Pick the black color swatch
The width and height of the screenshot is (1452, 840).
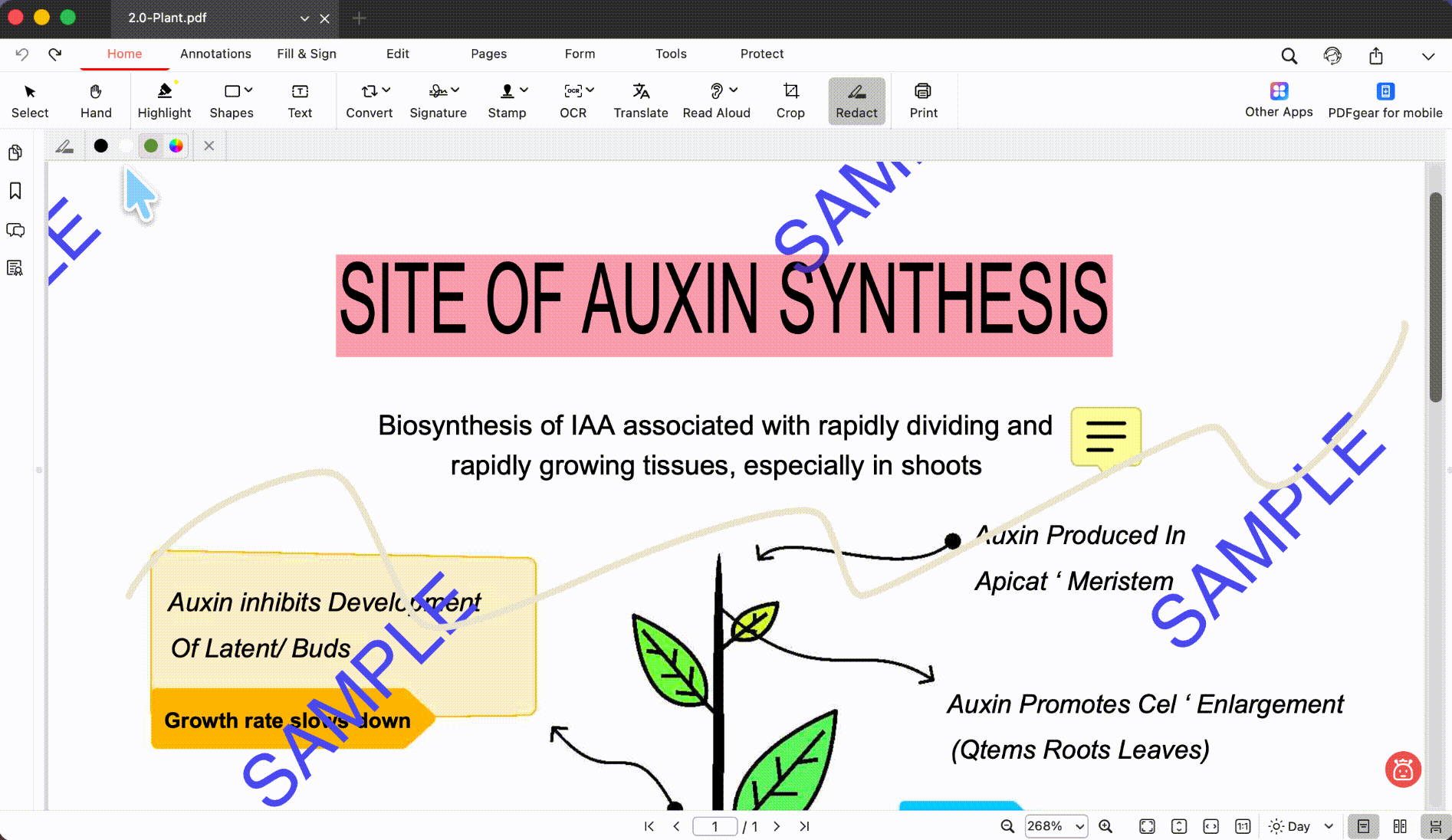(100, 146)
